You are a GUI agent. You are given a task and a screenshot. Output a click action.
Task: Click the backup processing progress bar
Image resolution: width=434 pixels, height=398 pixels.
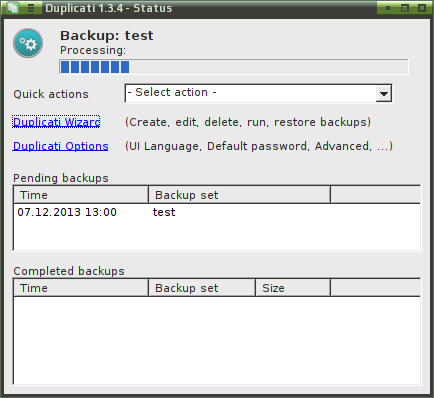(234, 67)
